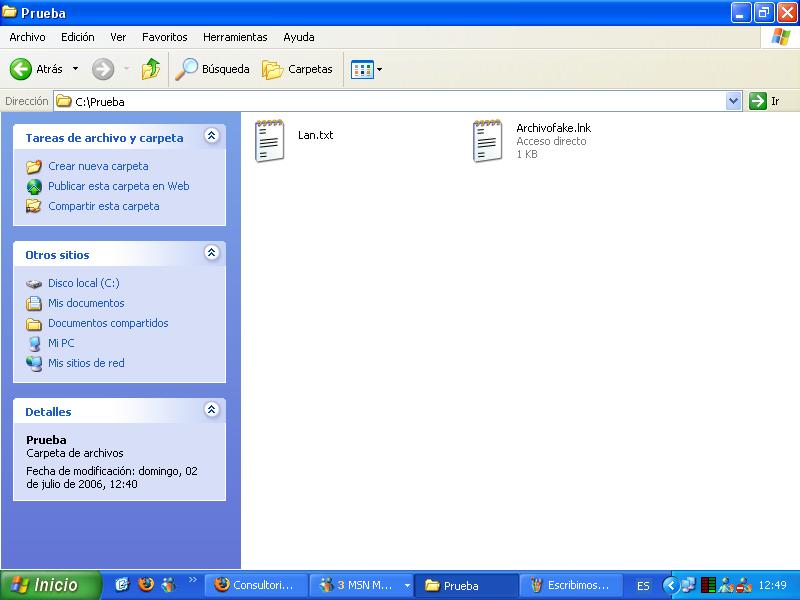
Task: Click the Inicio start button
Action: (51, 585)
